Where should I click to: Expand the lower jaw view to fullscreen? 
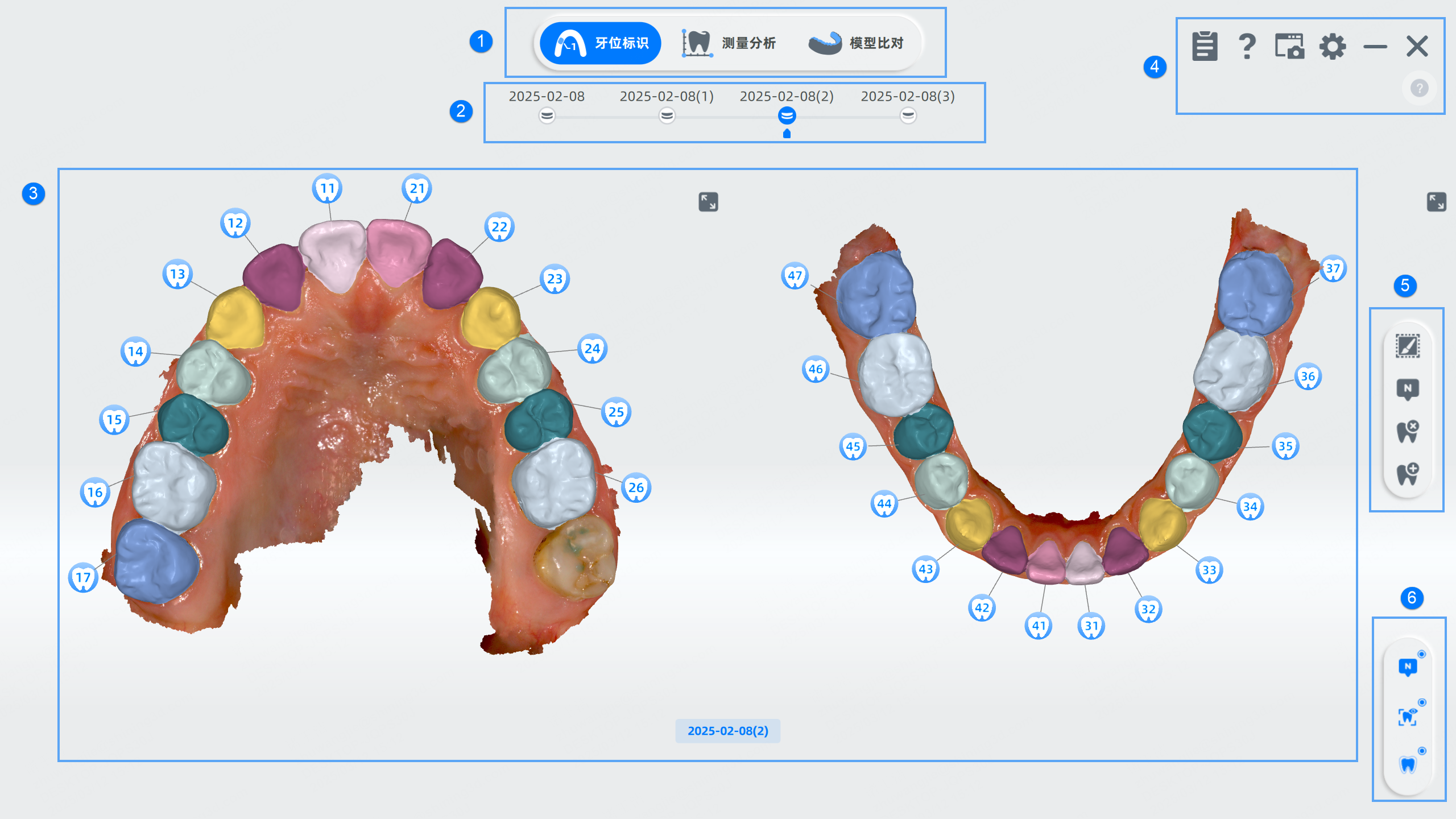pos(1437,202)
